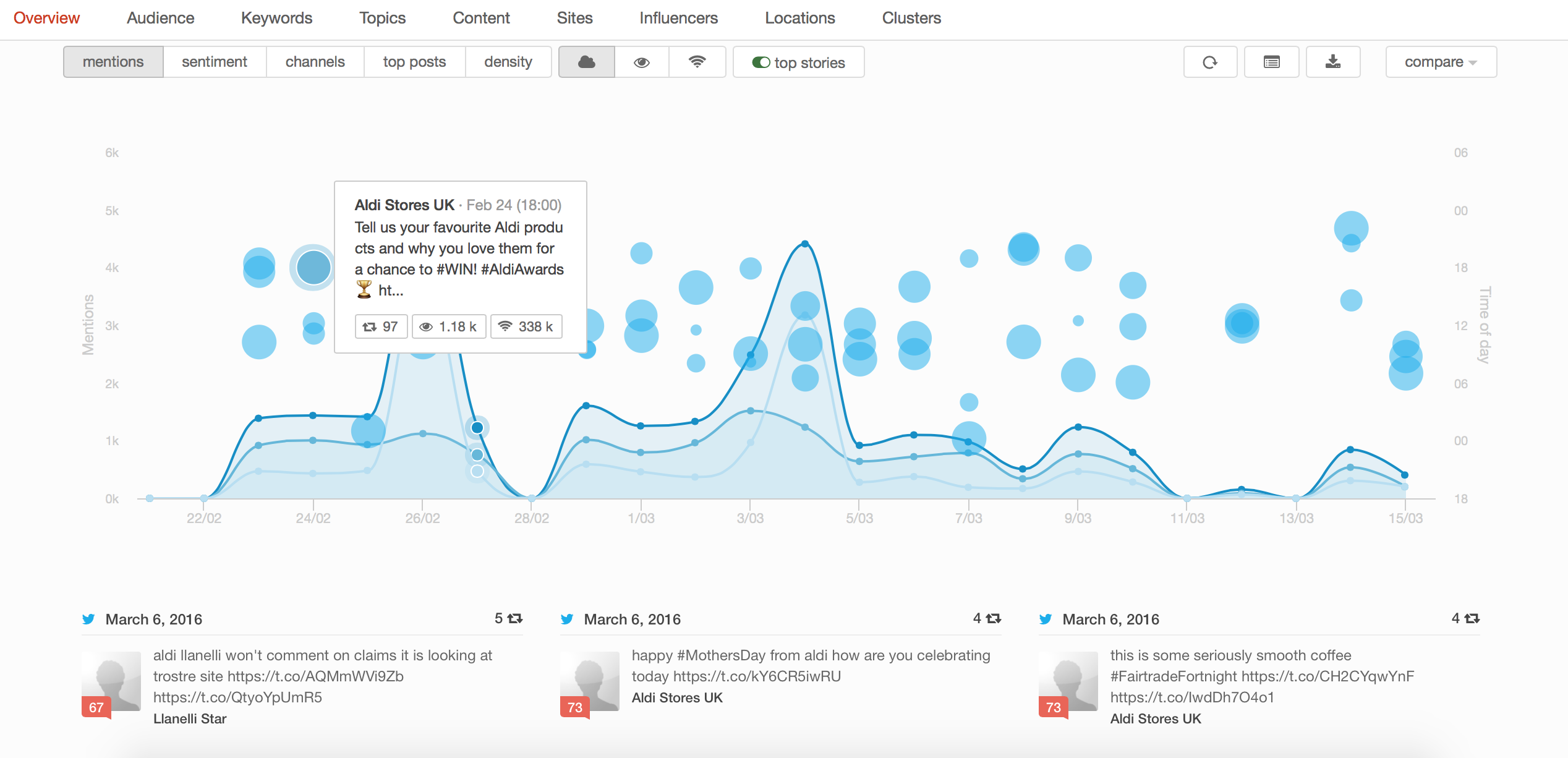The width and height of the screenshot is (1568, 758).
Task: Click the download export icon
Action: 1333,62
